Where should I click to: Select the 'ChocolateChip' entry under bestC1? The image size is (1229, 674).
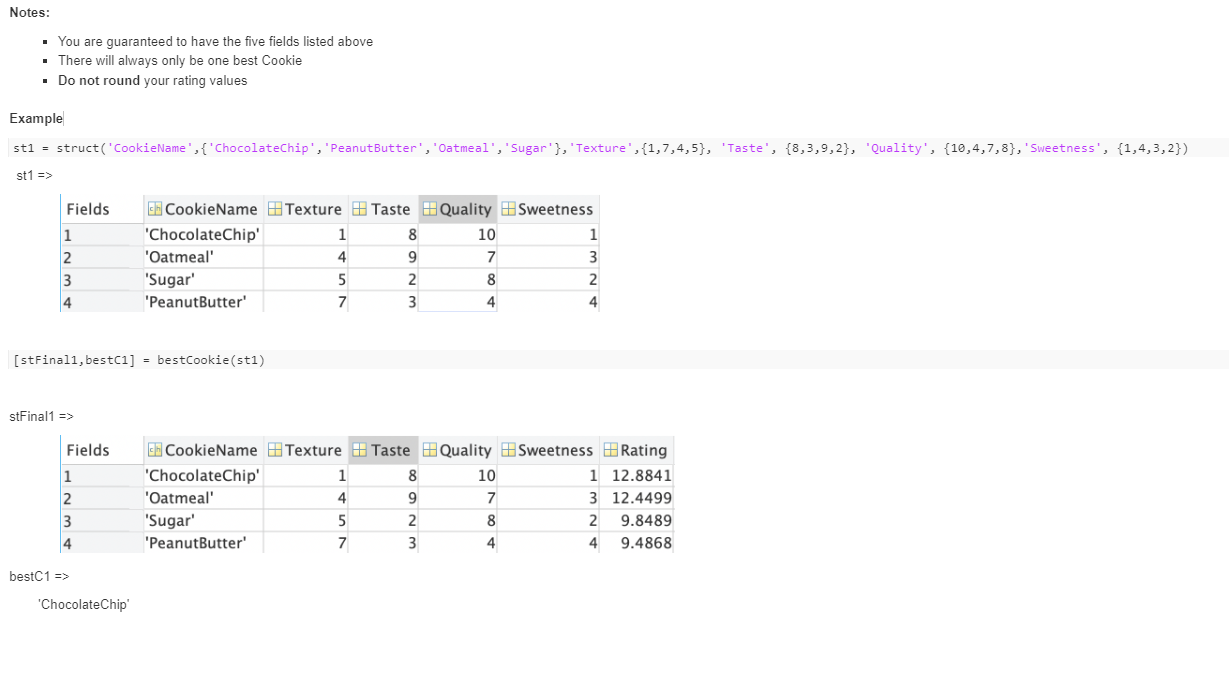[83, 604]
